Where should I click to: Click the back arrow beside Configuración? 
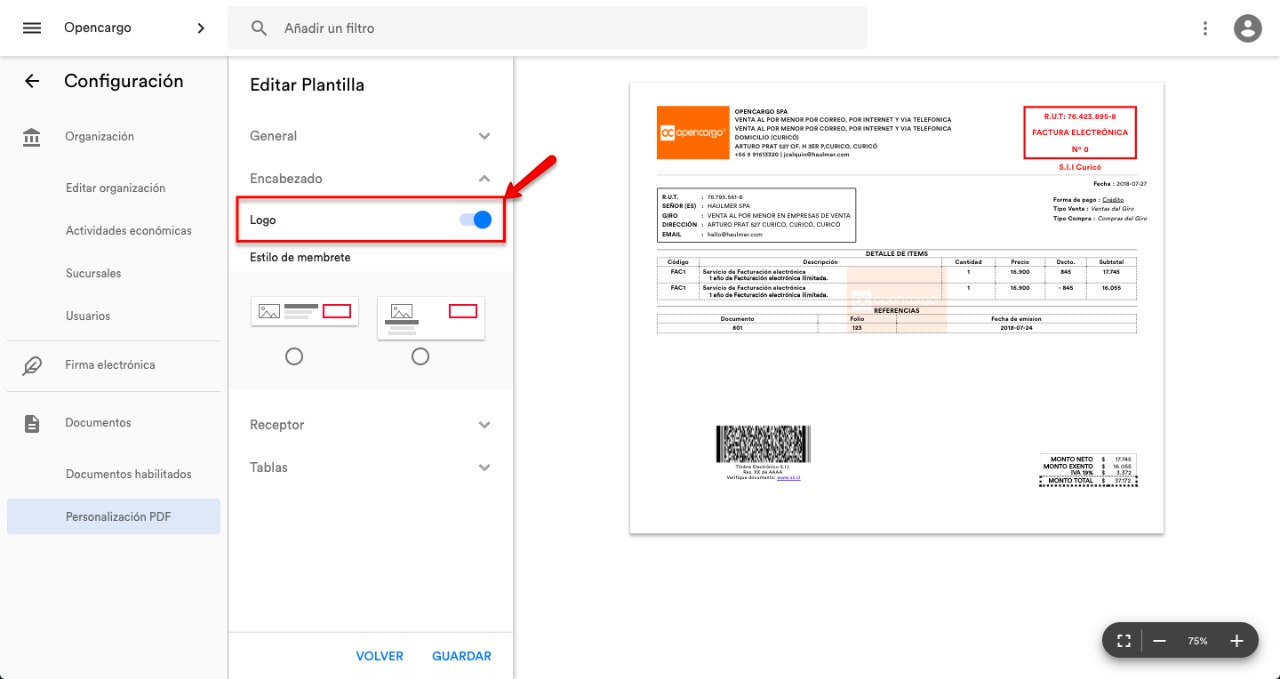tap(32, 82)
